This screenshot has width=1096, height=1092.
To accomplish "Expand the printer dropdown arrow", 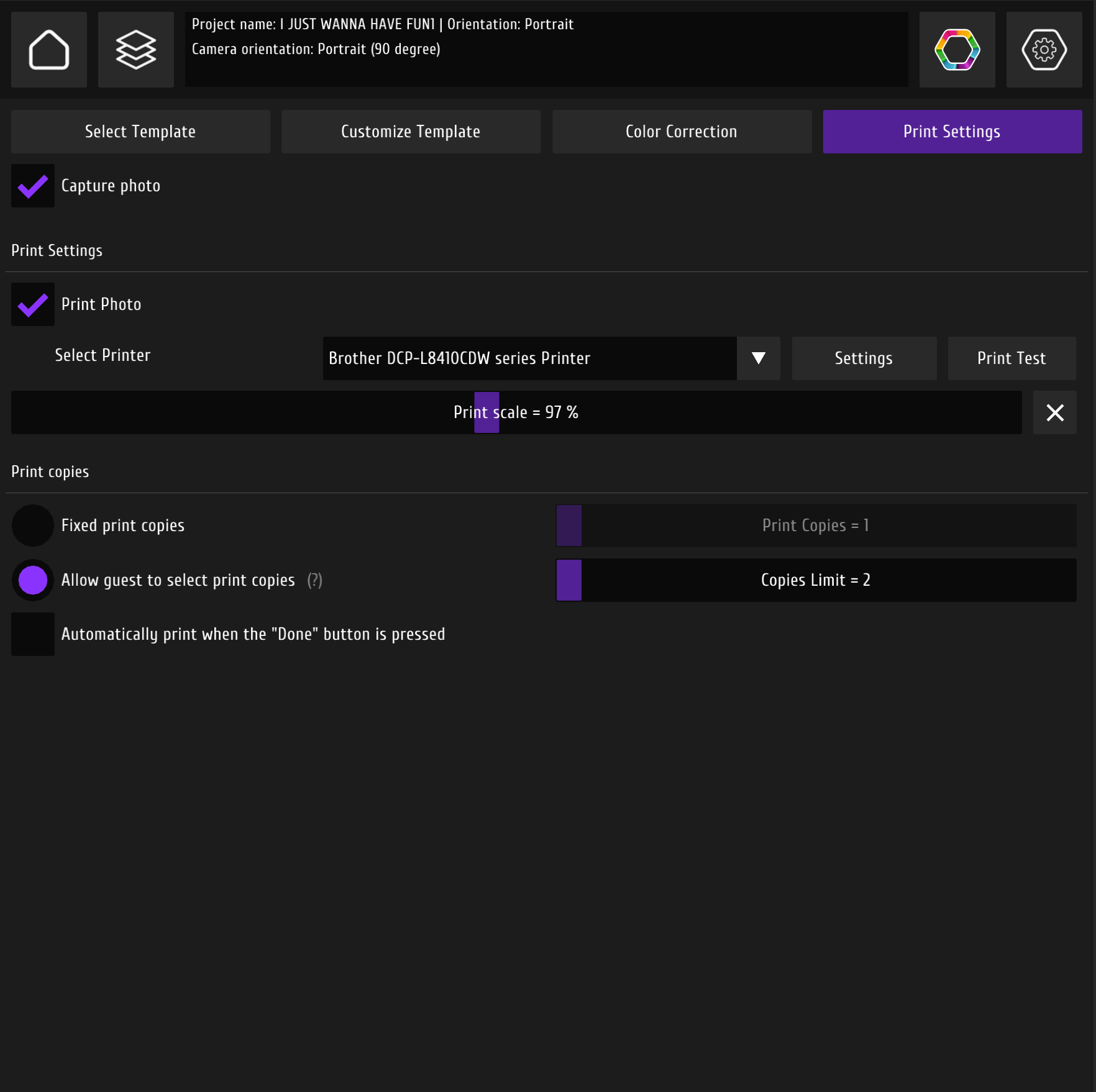I will [758, 358].
